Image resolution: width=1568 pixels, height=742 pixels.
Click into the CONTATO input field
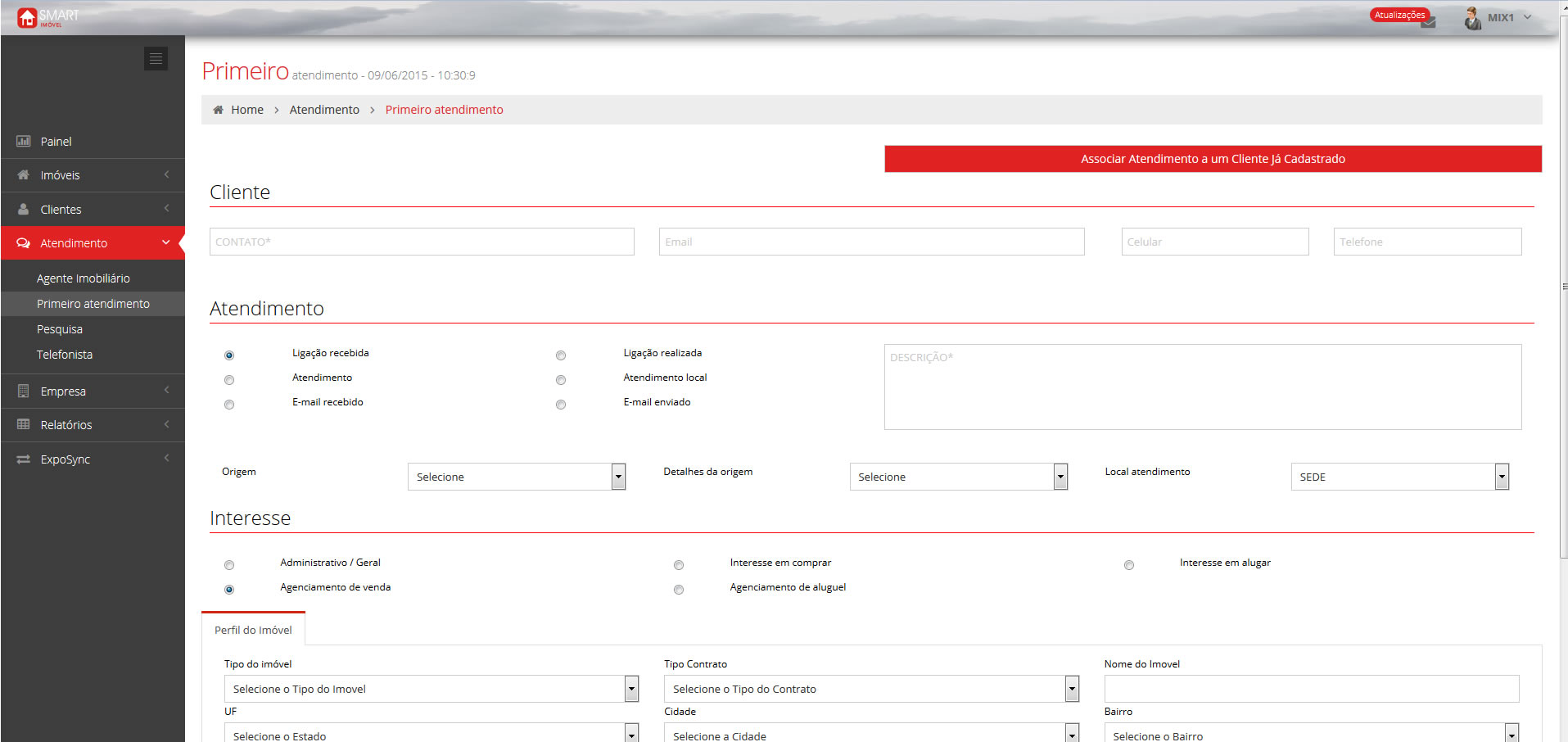(422, 242)
